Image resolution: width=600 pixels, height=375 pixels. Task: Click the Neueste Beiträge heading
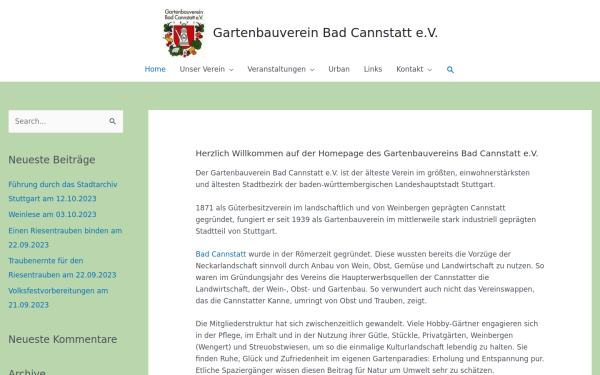52,160
